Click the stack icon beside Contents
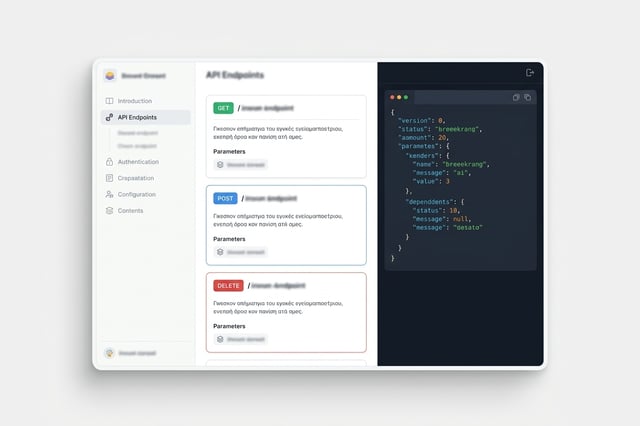The width and height of the screenshot is (640, 426). pyautogui.click(x=109, y=211)
